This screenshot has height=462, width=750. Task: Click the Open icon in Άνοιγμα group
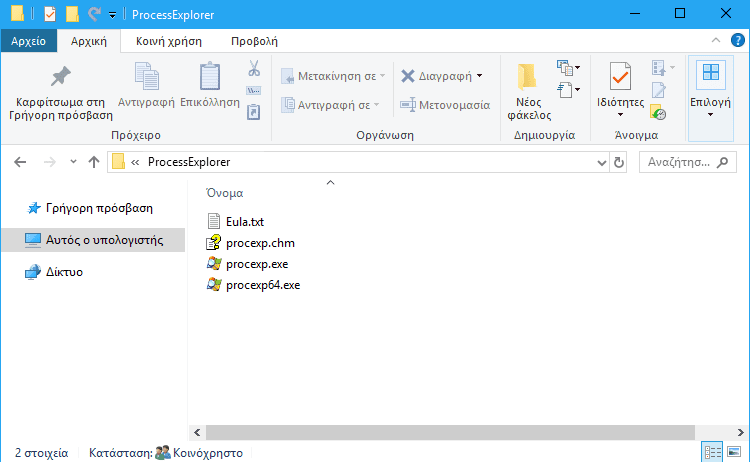tap(659, 68)
